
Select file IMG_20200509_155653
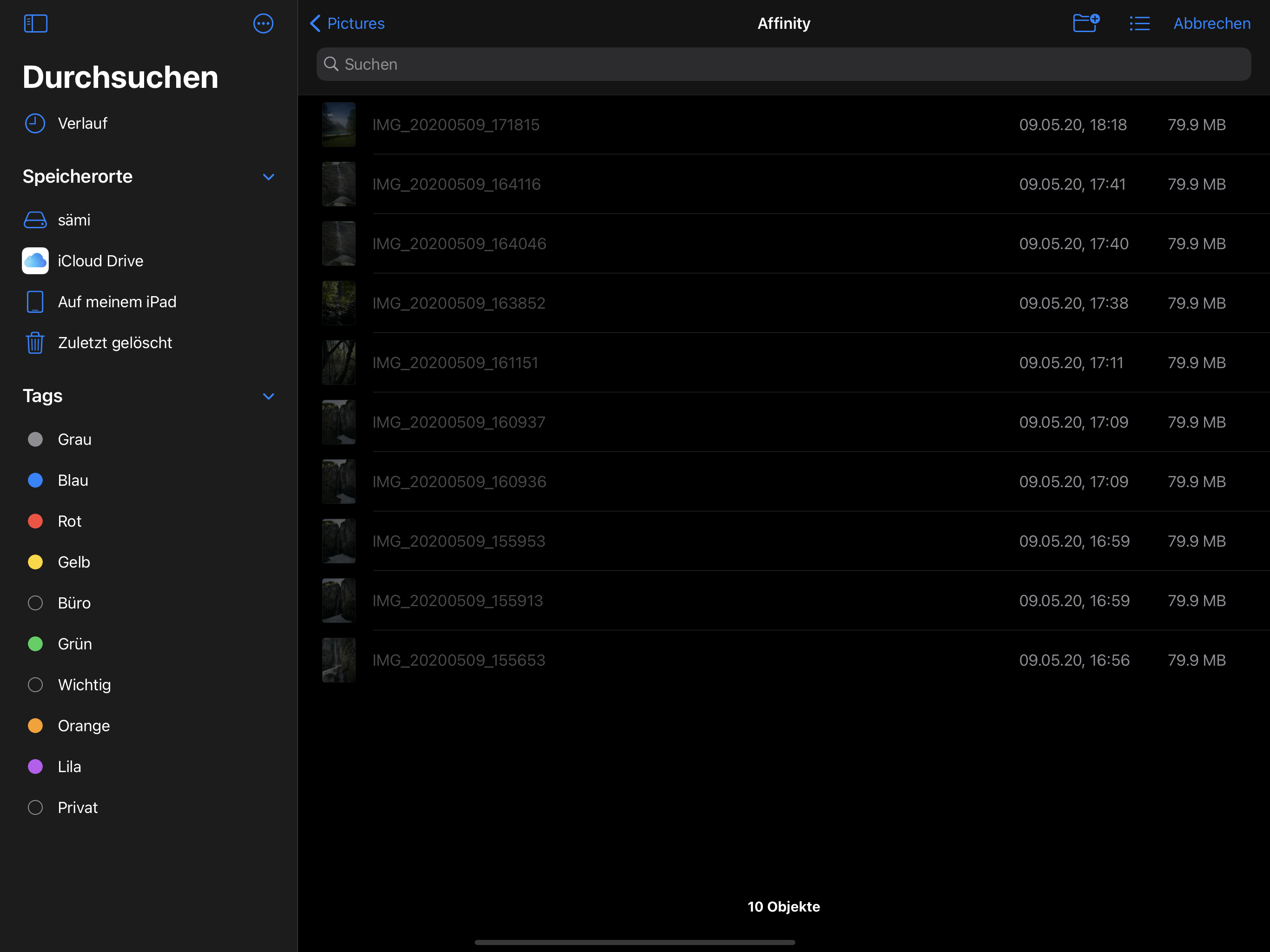783,661
